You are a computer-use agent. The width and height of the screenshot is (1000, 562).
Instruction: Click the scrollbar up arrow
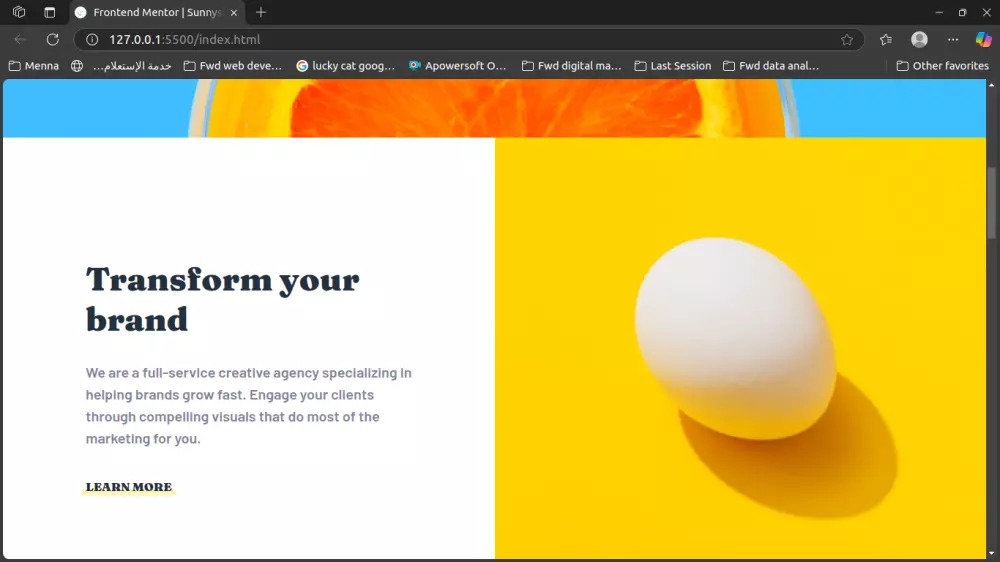pyautogui.click(x=991, y=85)
